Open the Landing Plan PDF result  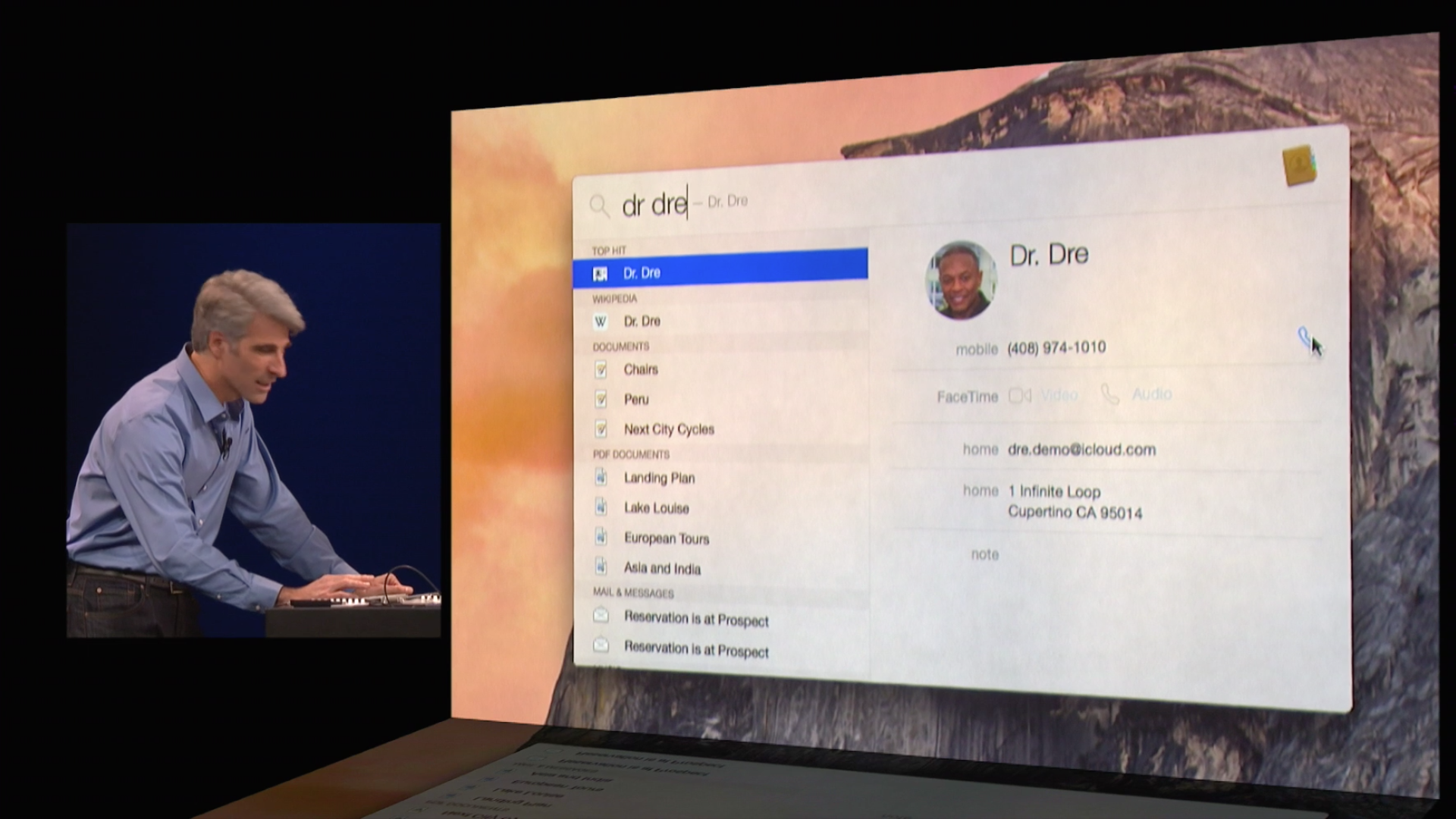pos(720,478)
